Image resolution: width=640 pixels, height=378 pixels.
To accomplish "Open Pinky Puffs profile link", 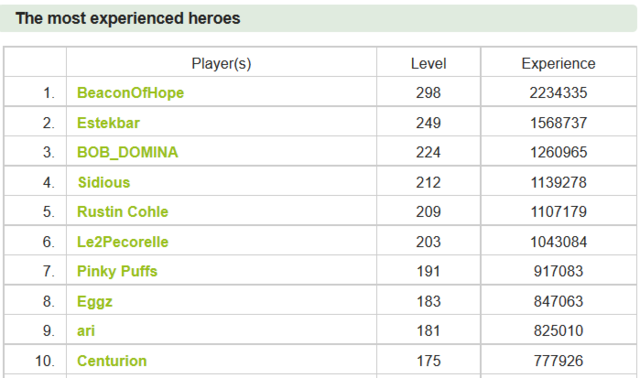I will (117, 271).
